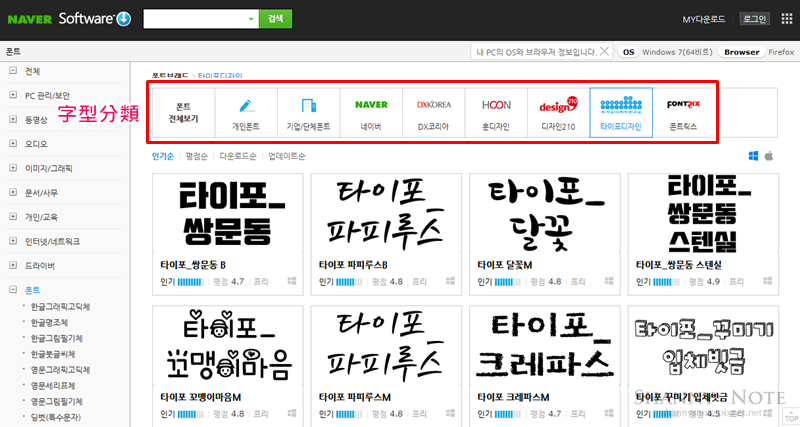This screenshot has width=800, height=427.
Task: Click the OS label in info bar
Action: coord(629,52)
